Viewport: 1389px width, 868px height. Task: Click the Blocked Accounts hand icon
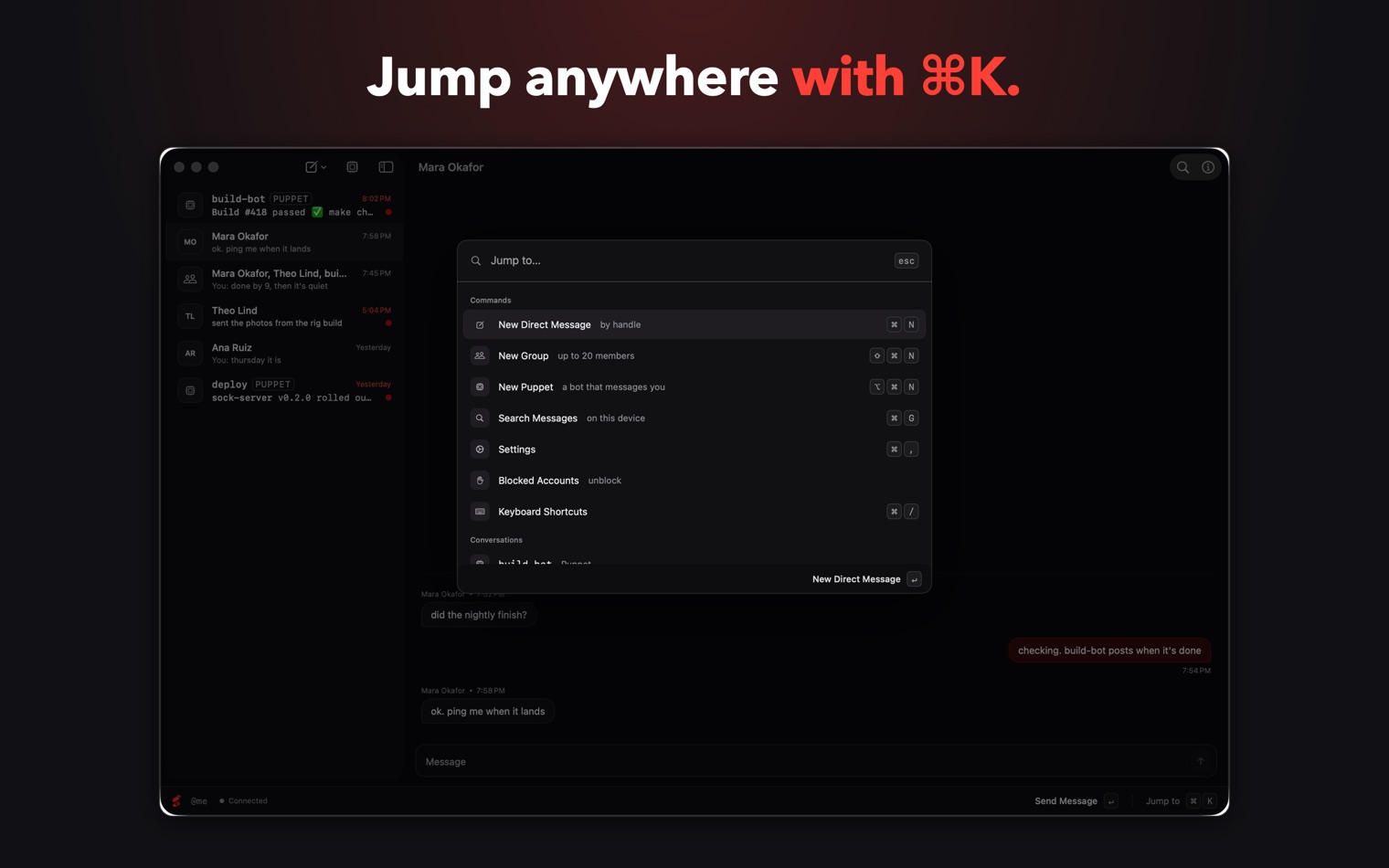pyautogui.click(x=480, y=480)
